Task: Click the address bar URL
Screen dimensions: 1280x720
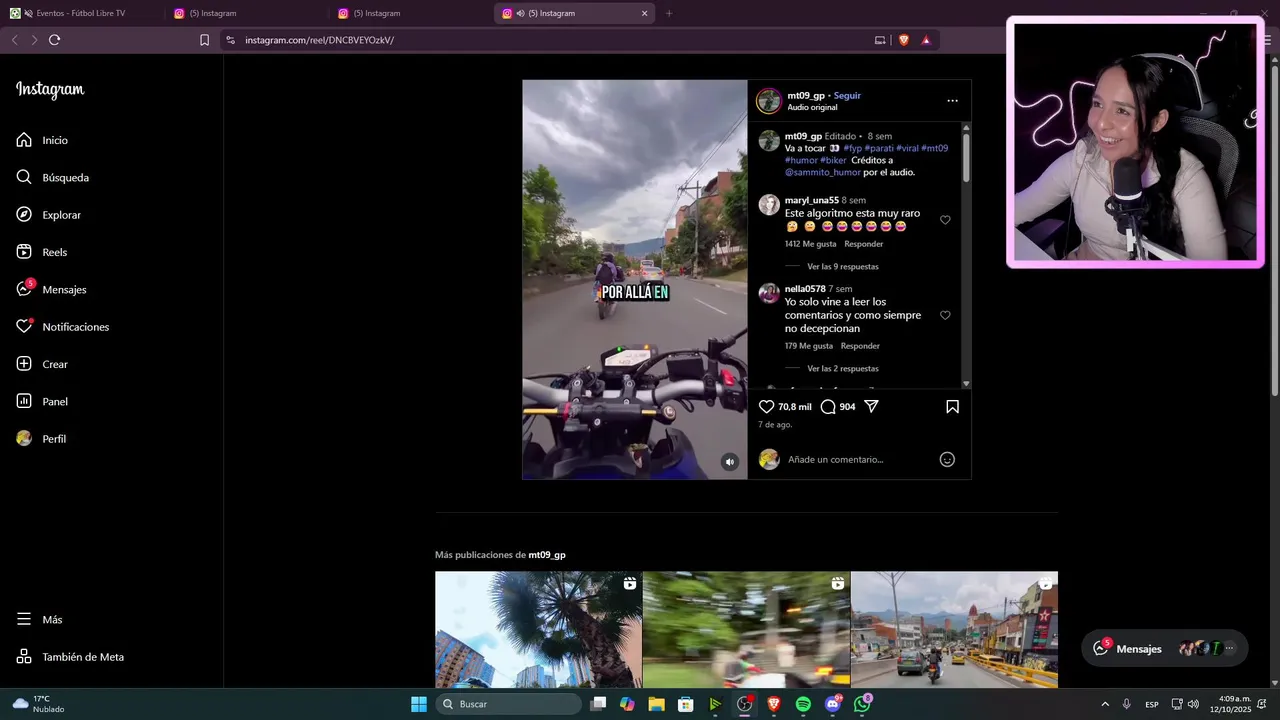Action: tap(319, 40)
